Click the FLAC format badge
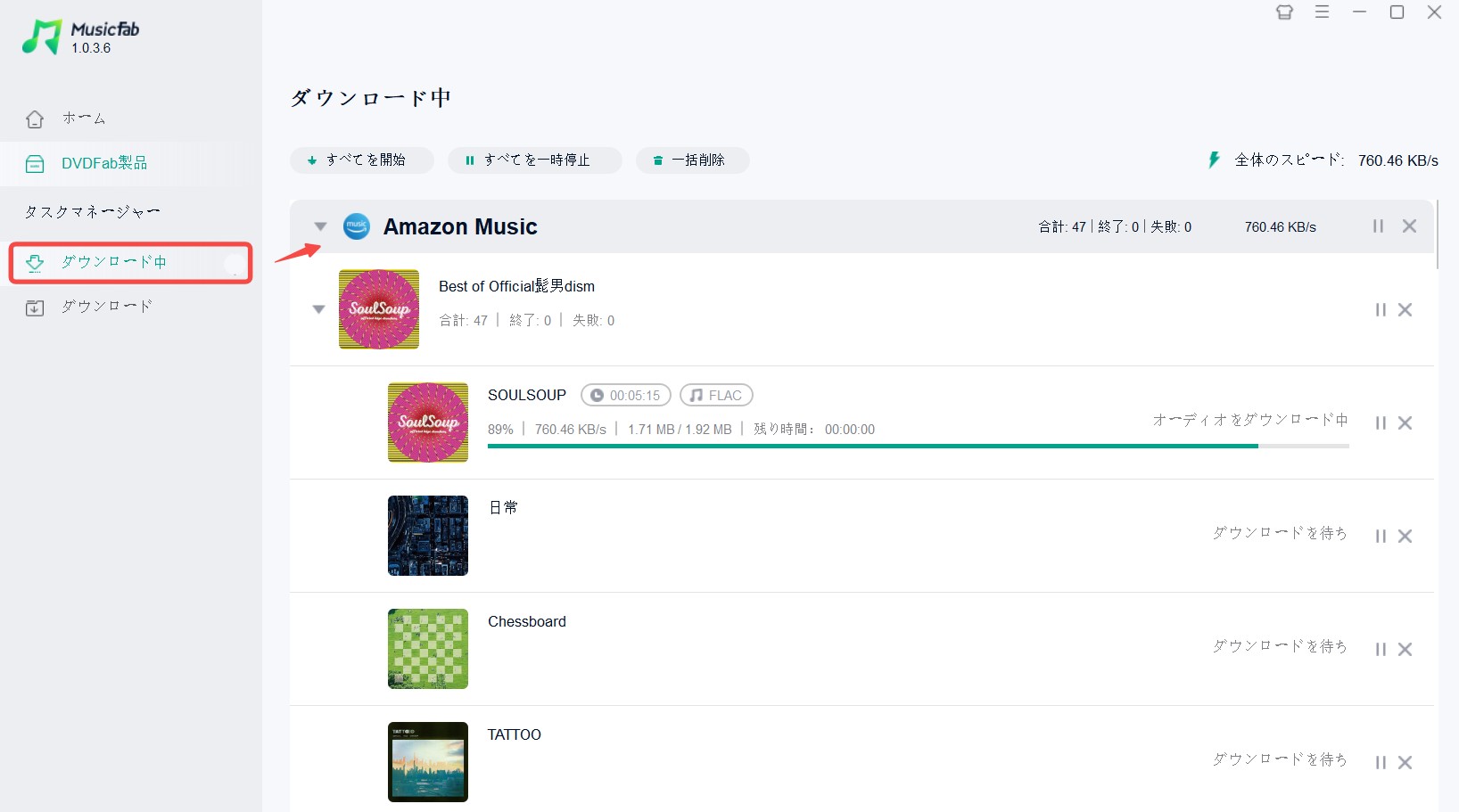This screenshot has width=1459, height=812. [716, 395]
